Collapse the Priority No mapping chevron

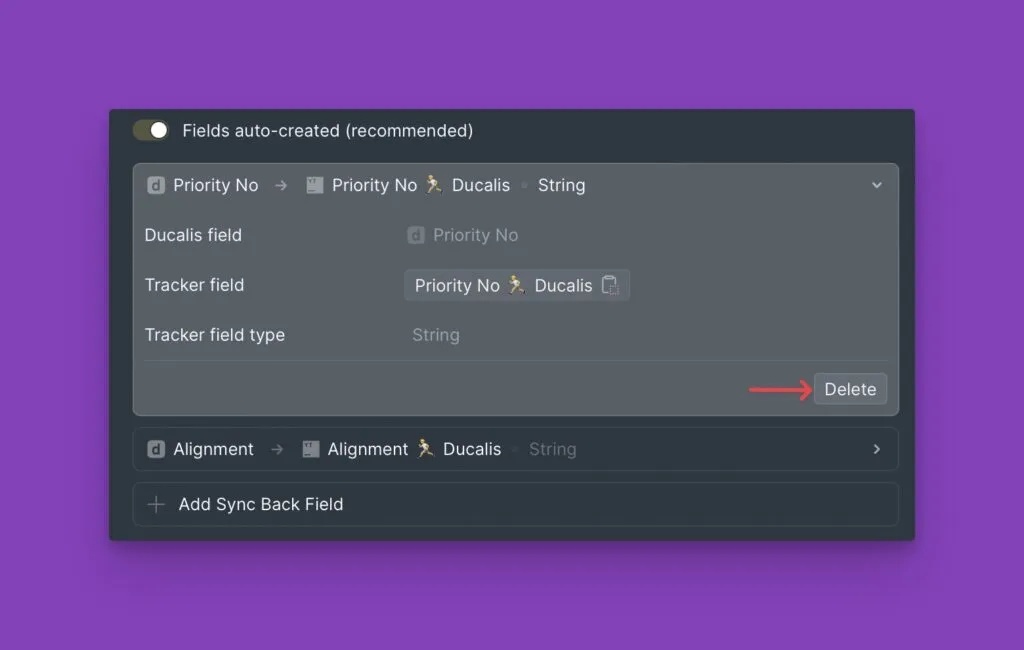click(x=876, y=185)
